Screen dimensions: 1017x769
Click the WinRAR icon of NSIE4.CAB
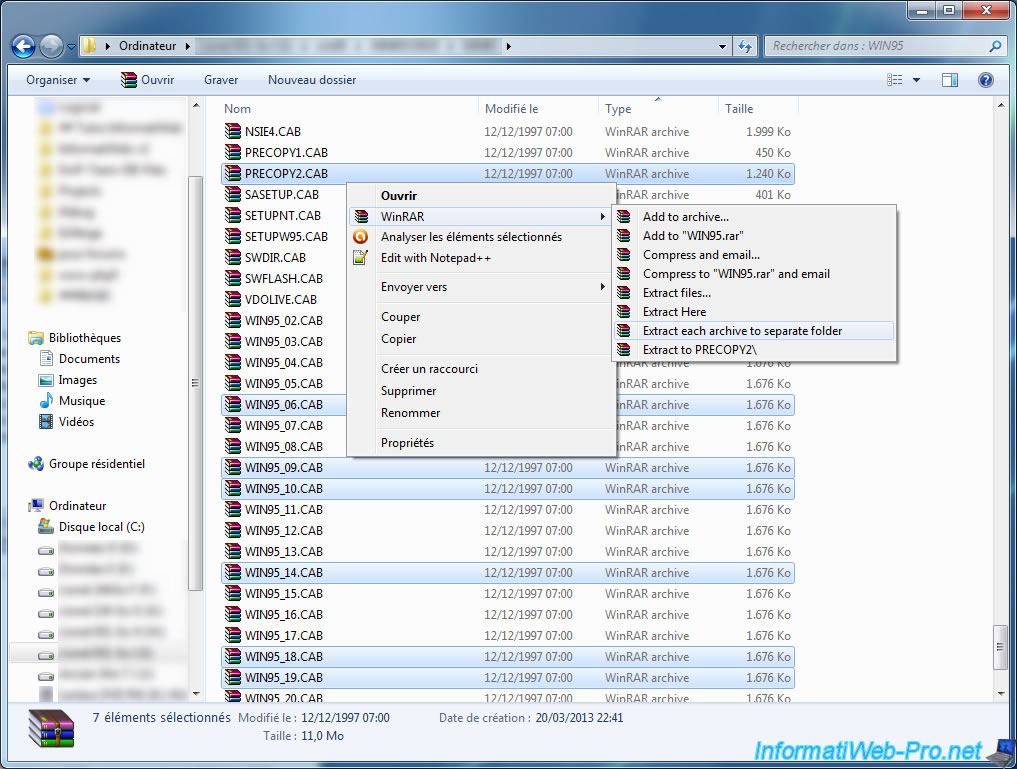tap(233, 132)
